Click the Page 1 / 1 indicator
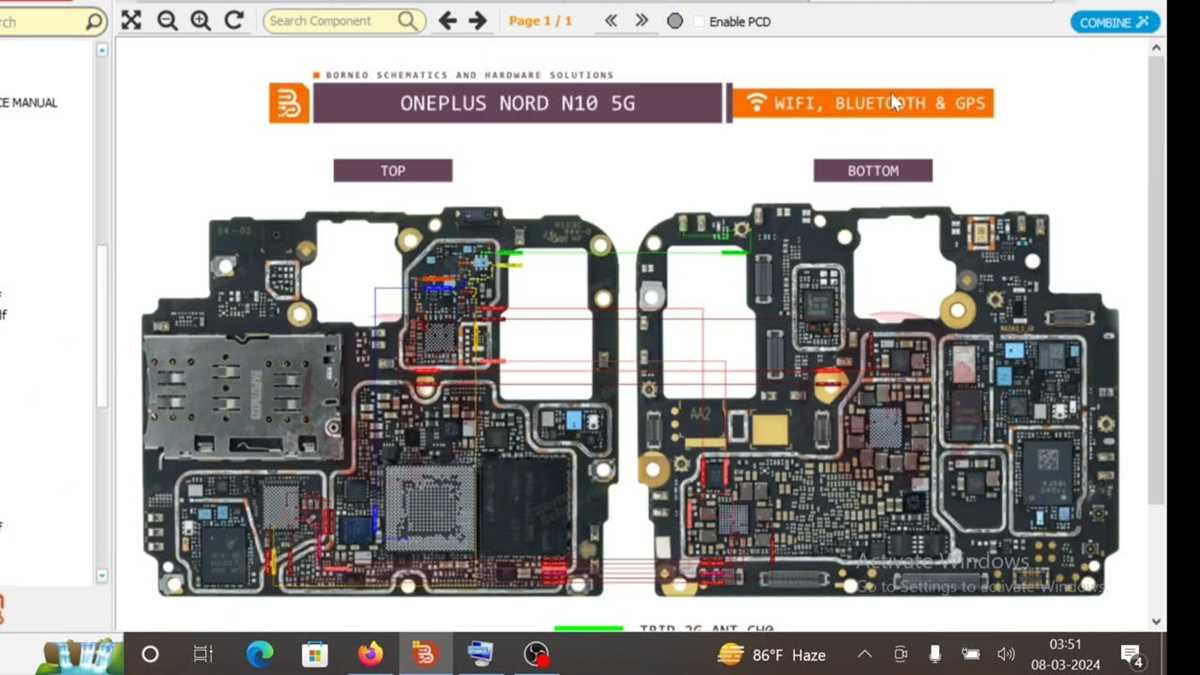Viewport: 1200px width, 675px height. [x=541, y=21]
